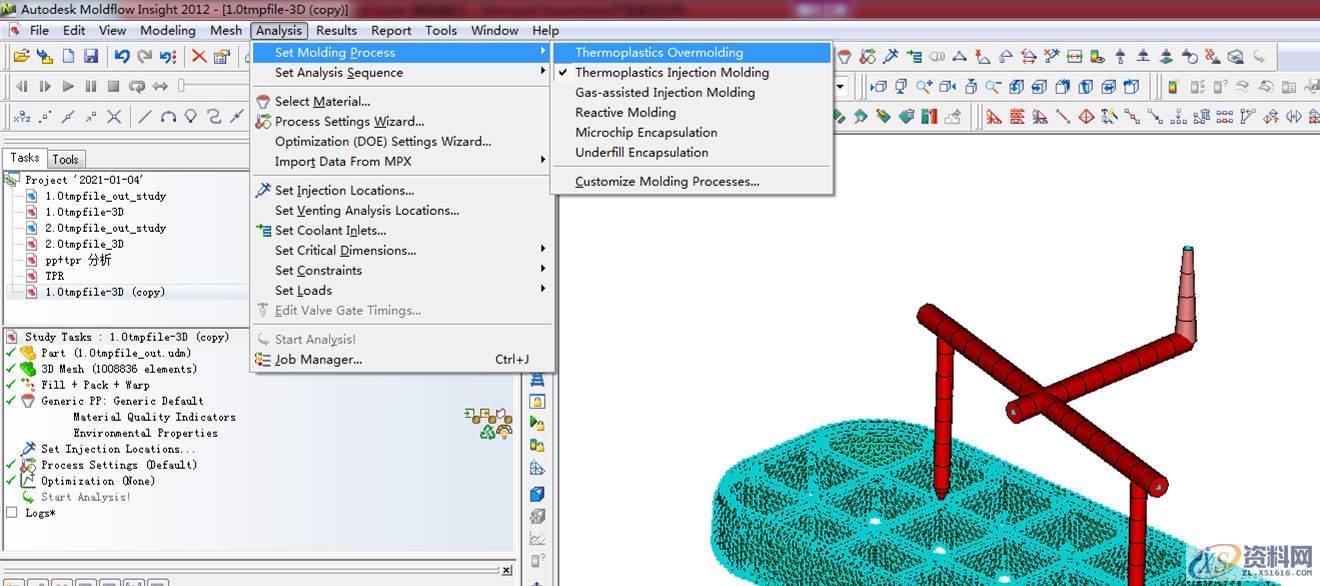Click Customize Molding Processes entry
Viewport: 1320px width, 586px height.
667,181
